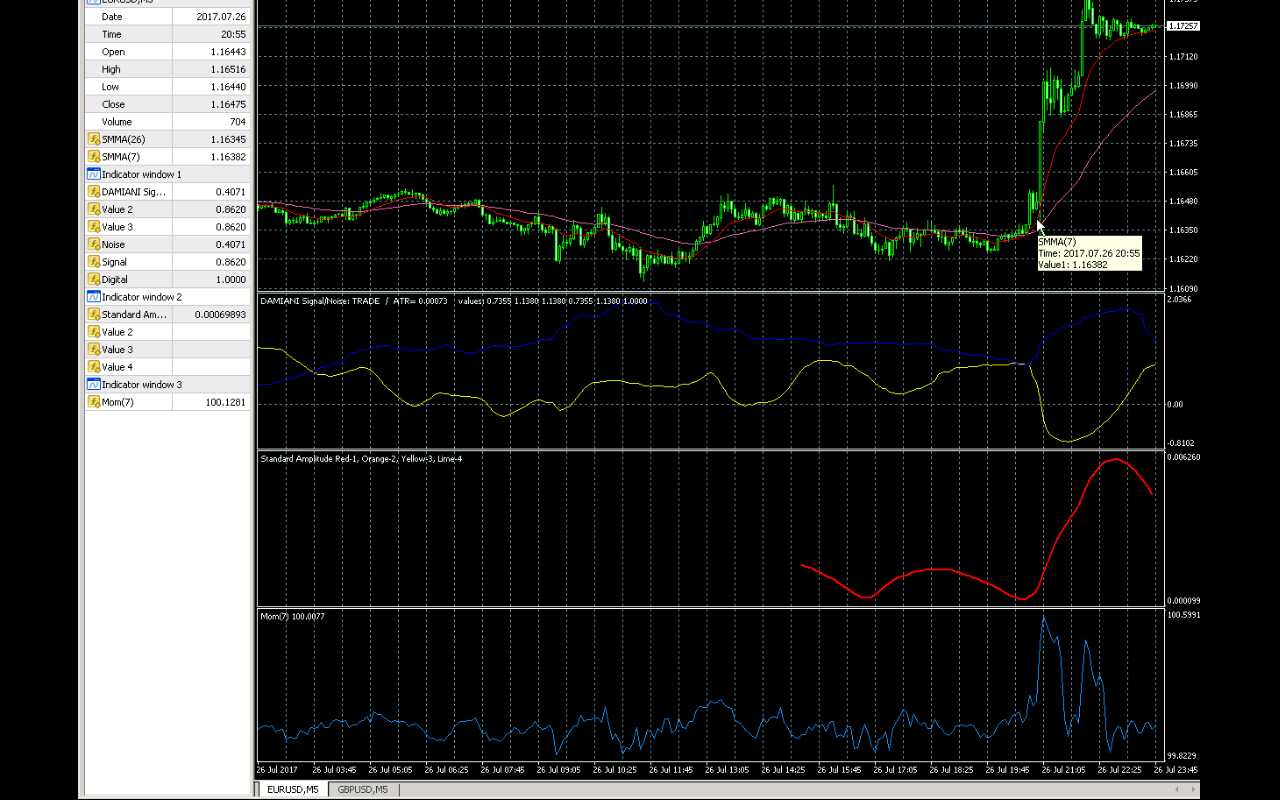Click the SMMA(26) value 1.16345
The width and height of the screenshot is (1280, 800).
(228, 139)
